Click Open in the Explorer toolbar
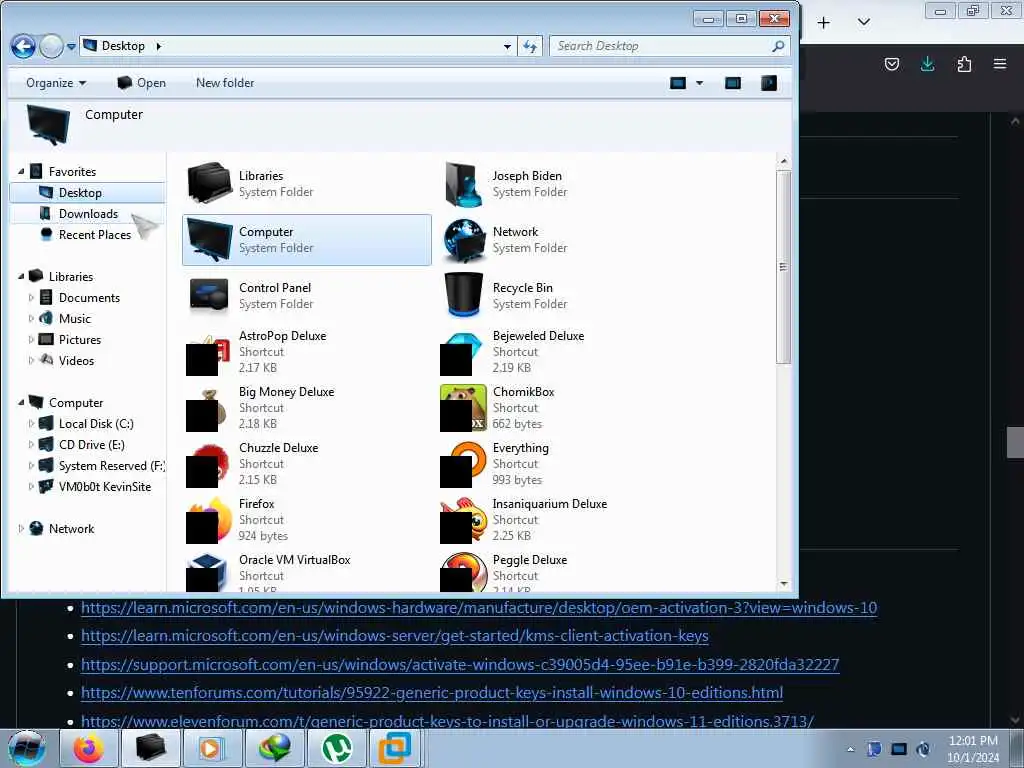This screenshot has width=1024, height=768. tap(141, 83)
